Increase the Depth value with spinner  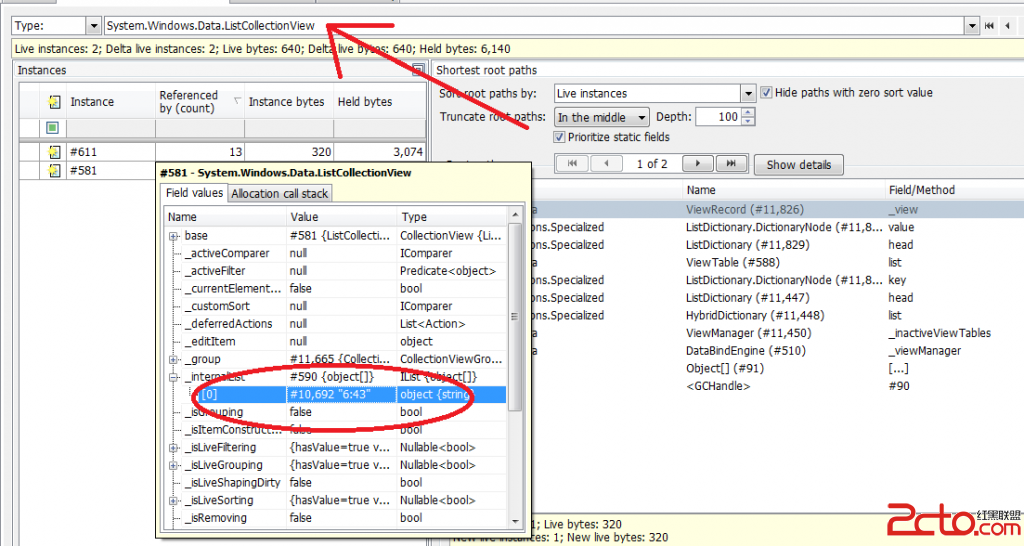point(747,113)
